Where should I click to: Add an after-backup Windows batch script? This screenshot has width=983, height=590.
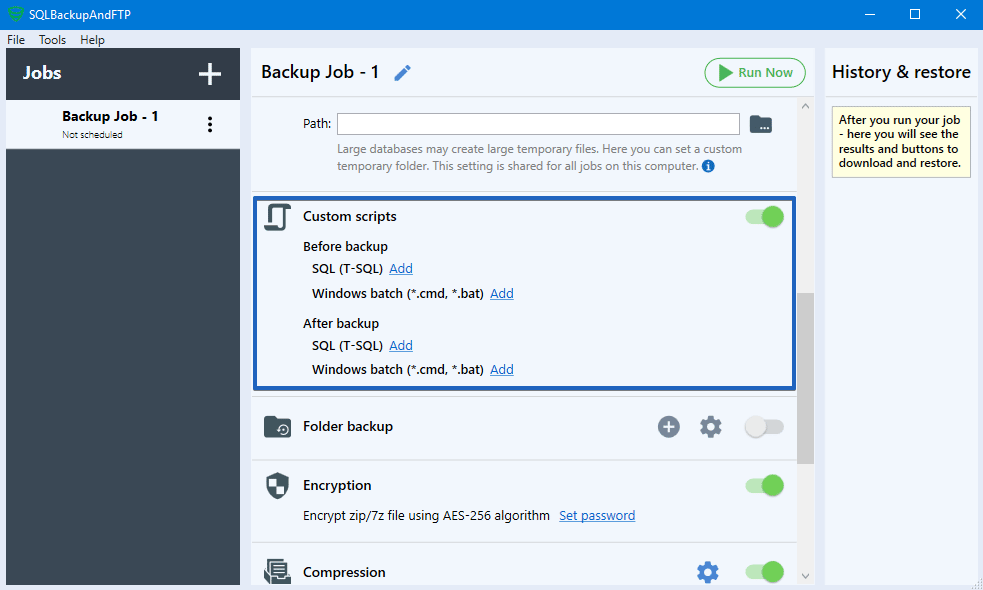(x=502, y=369)
